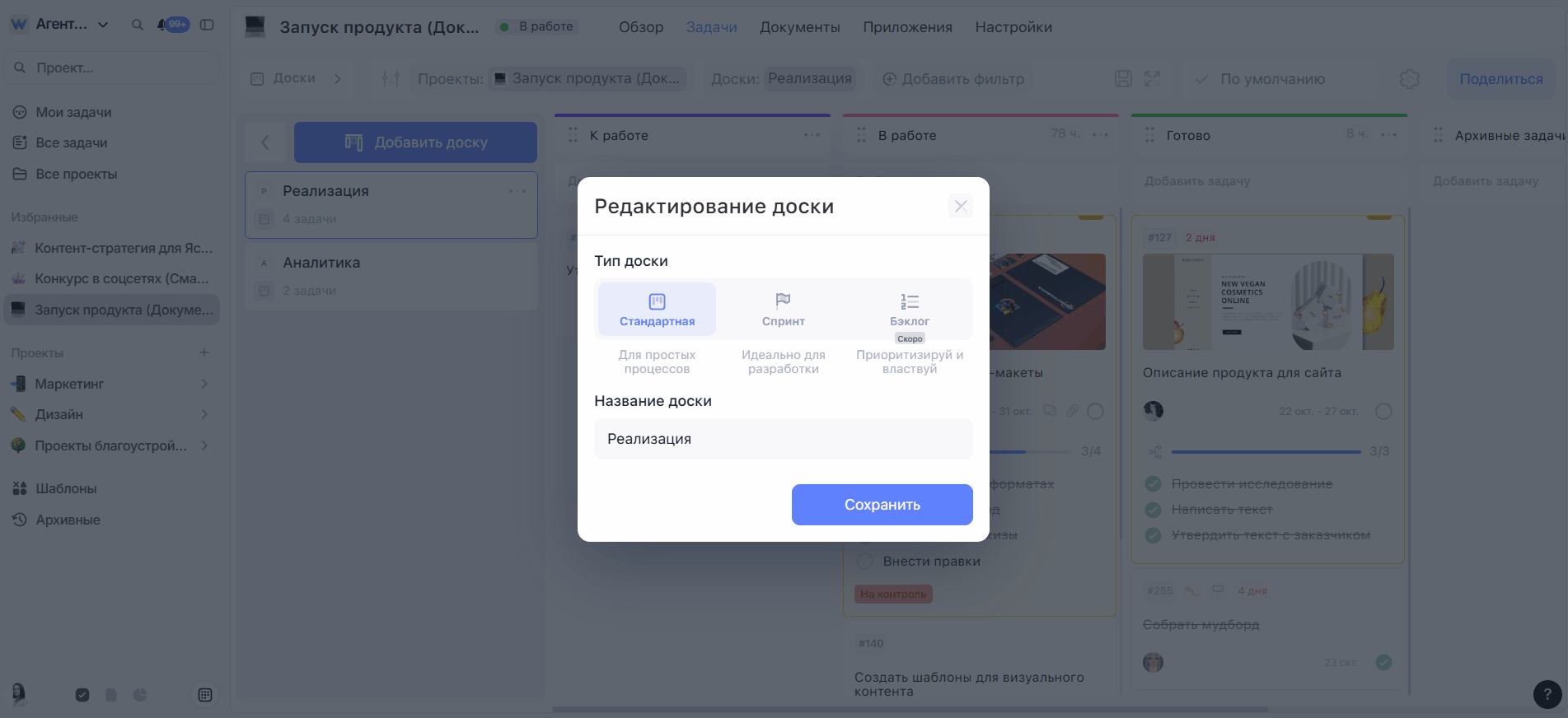Open the help question mark icon

click(x=1547, y=694)
